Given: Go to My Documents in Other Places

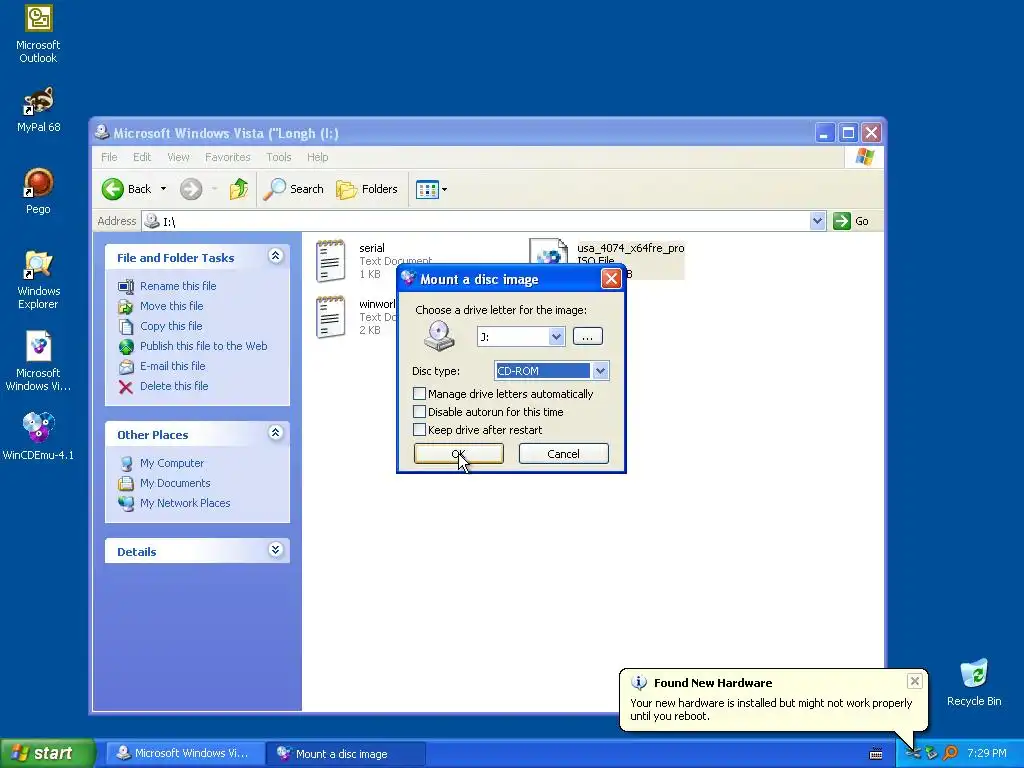Looking at the screenshot, I should (175, 483).
